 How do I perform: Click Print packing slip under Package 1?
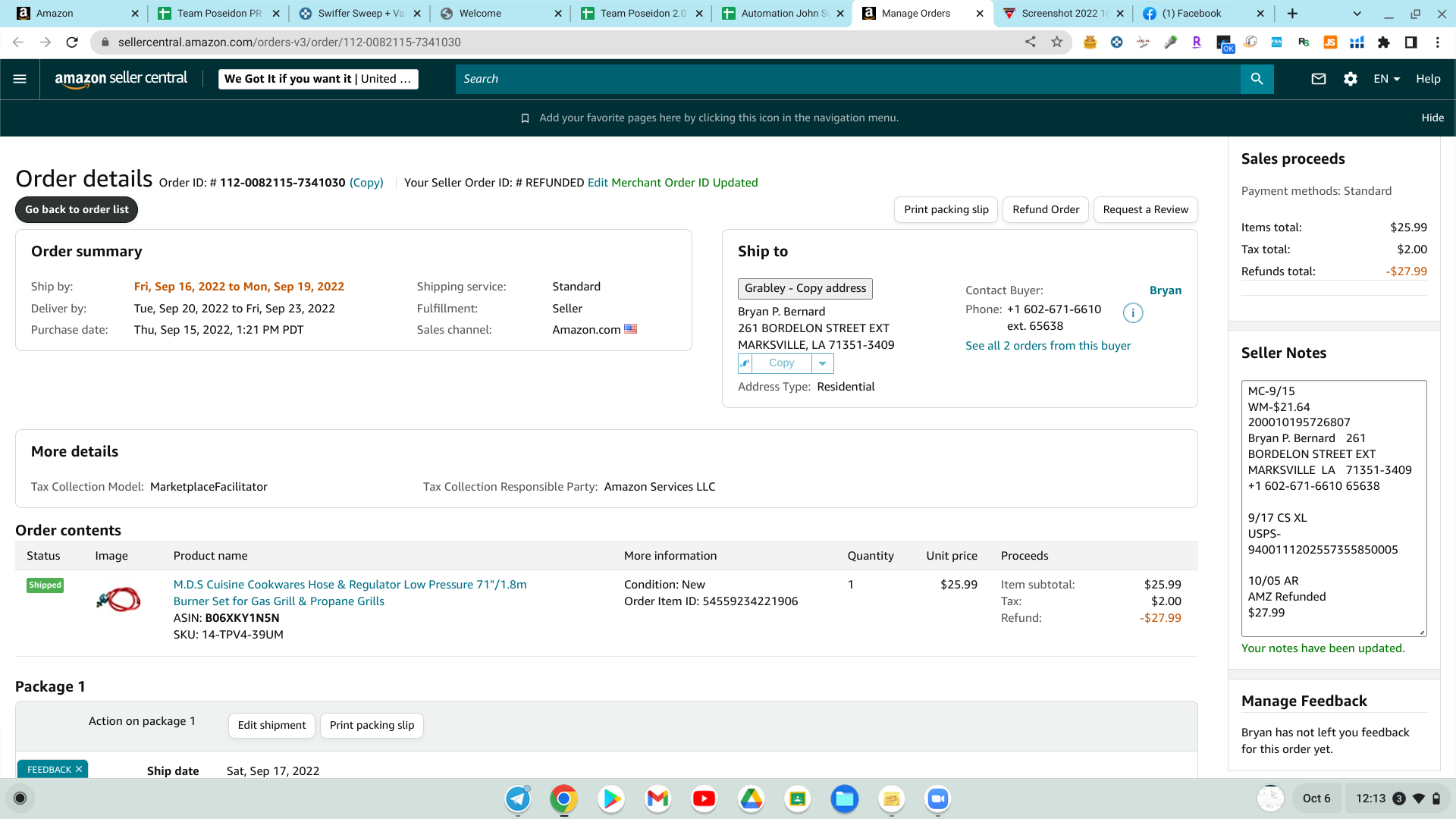[372, 726]
